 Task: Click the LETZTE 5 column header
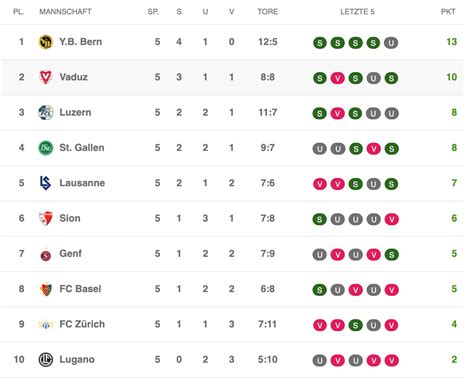tap(357, 12)
